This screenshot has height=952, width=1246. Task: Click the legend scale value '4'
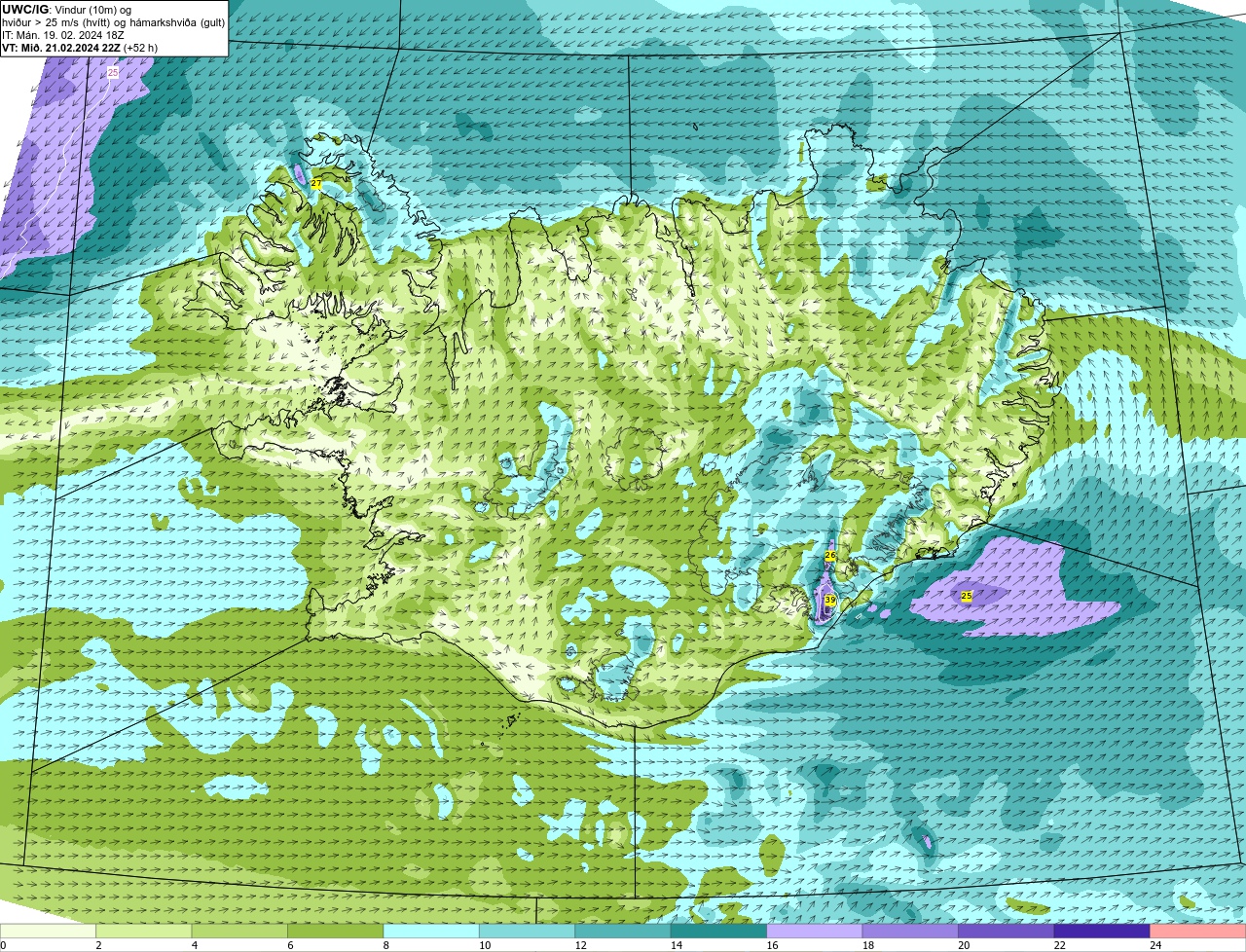[x=195, y=945]
